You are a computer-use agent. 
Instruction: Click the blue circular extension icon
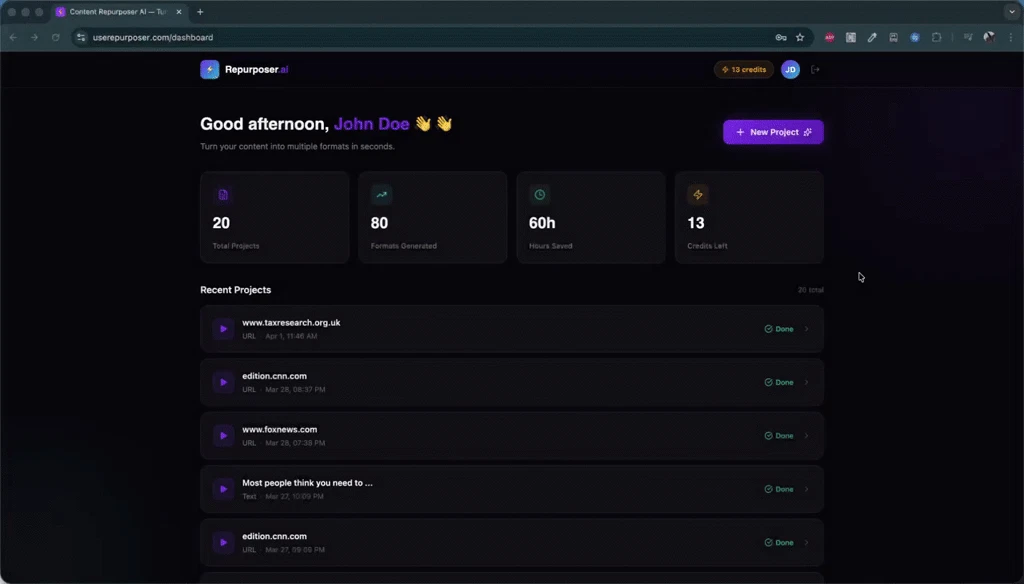click(x=915, y=37)
